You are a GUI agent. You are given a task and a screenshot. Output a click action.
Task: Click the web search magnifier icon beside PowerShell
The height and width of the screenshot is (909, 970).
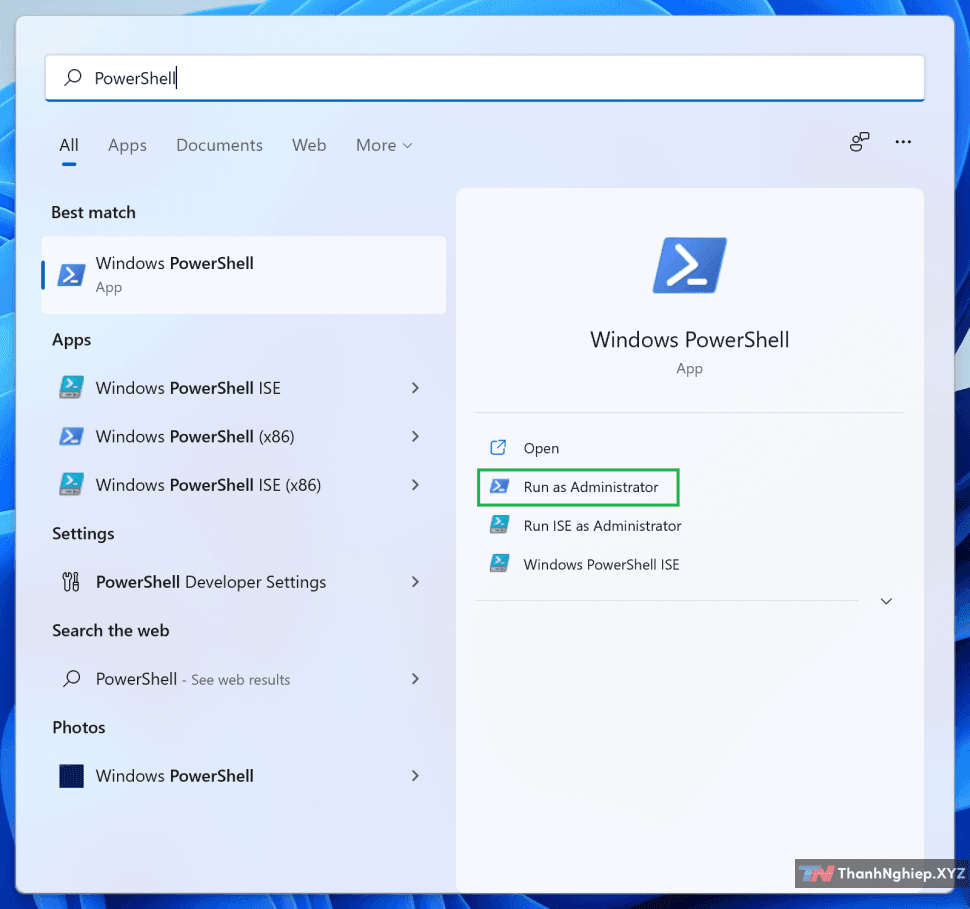point(72,679)
